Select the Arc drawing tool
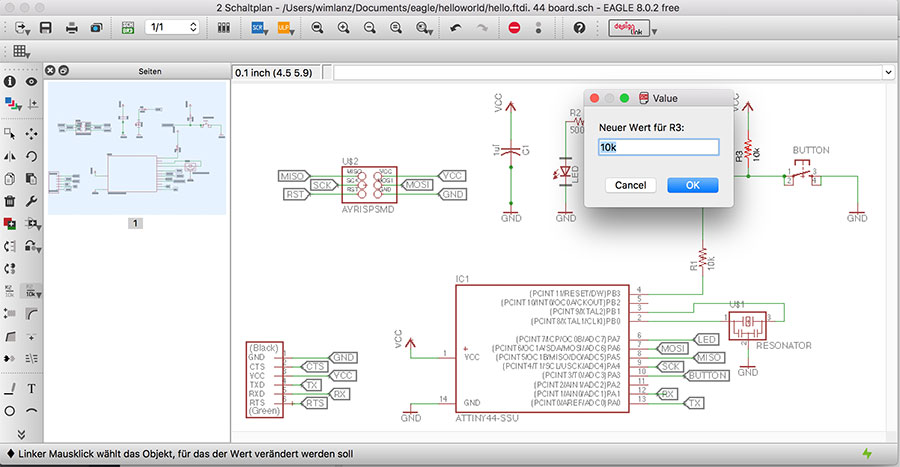 coord(32,411)
